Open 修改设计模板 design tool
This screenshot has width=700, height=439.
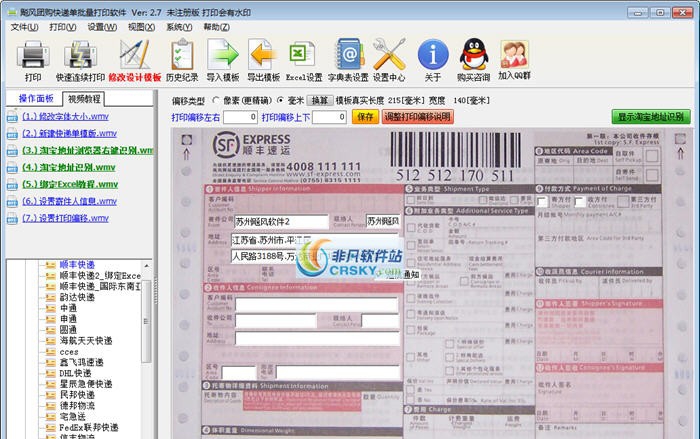pyautogui.click(x=134, y=54)
